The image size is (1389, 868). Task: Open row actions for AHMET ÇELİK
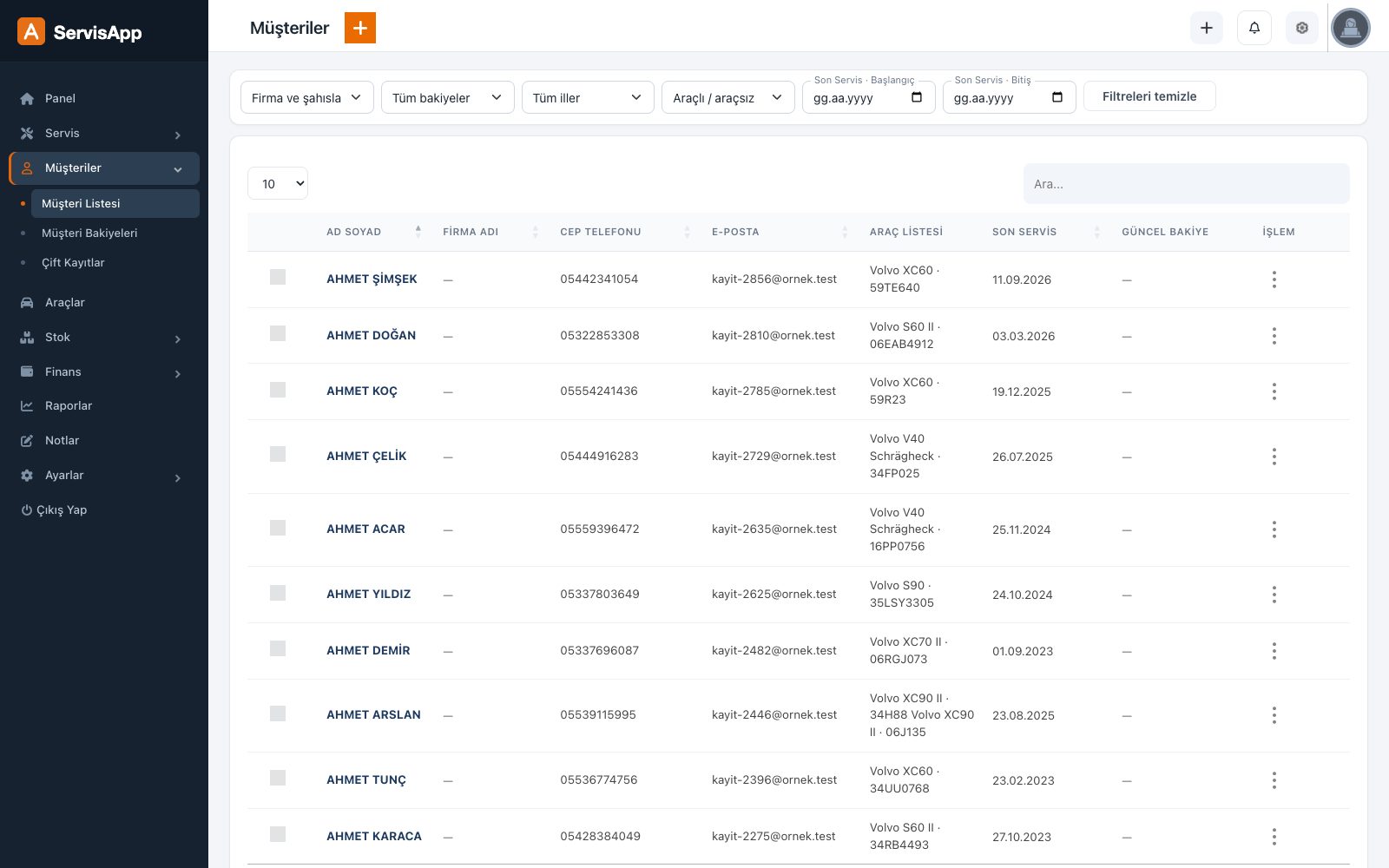(1274, 457)
